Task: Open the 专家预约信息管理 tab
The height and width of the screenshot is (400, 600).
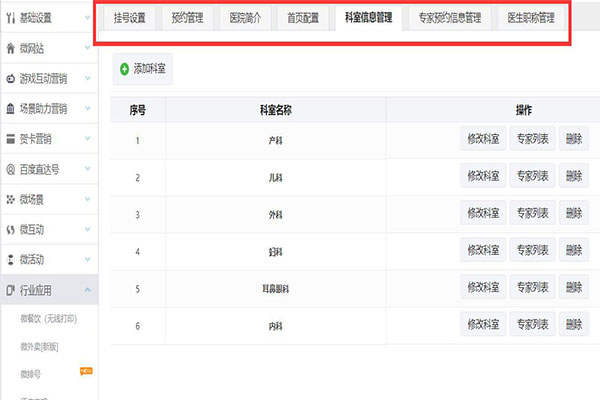Action: point(450,18)
